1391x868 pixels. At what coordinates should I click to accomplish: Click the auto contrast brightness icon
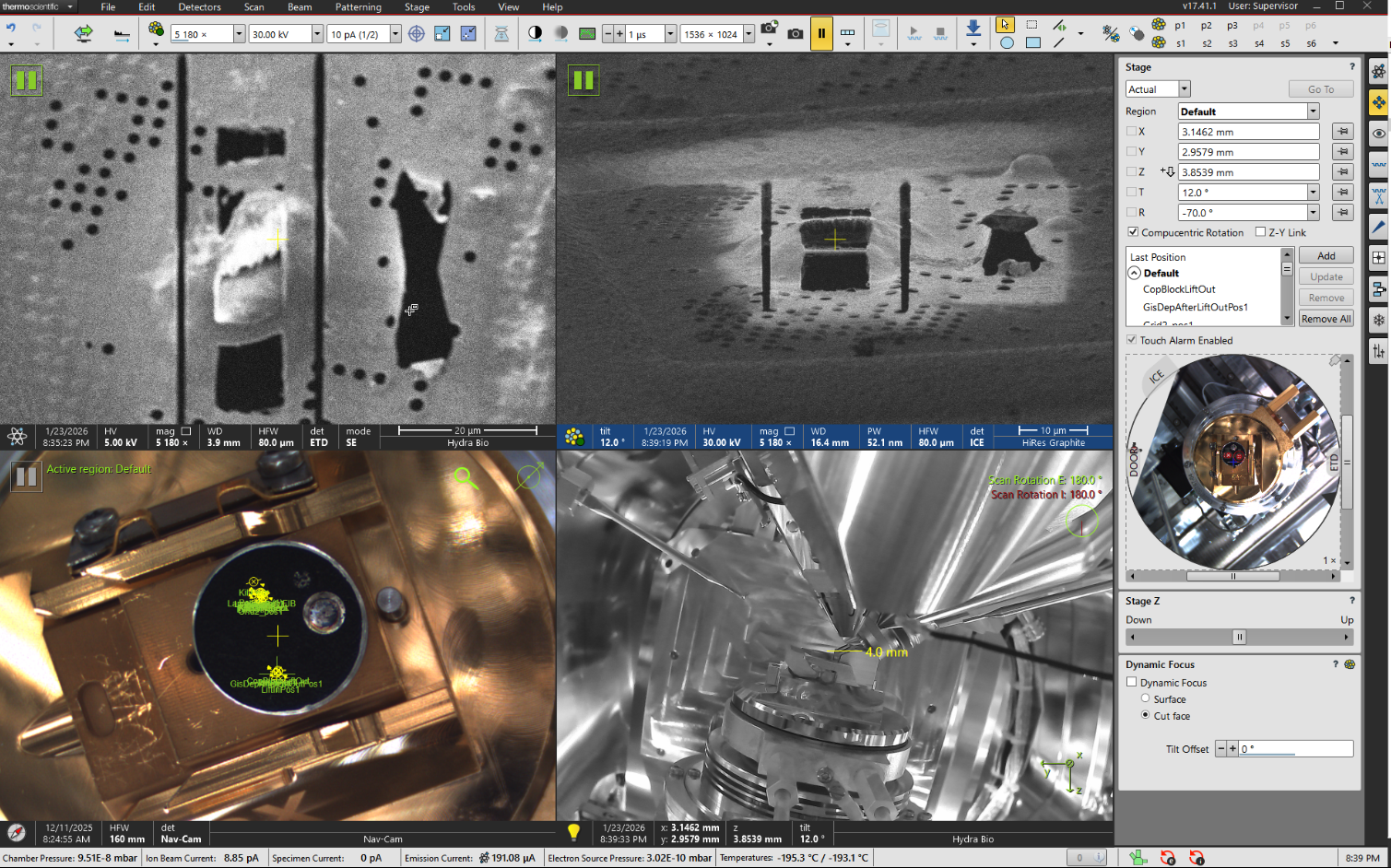coord(535,34)
